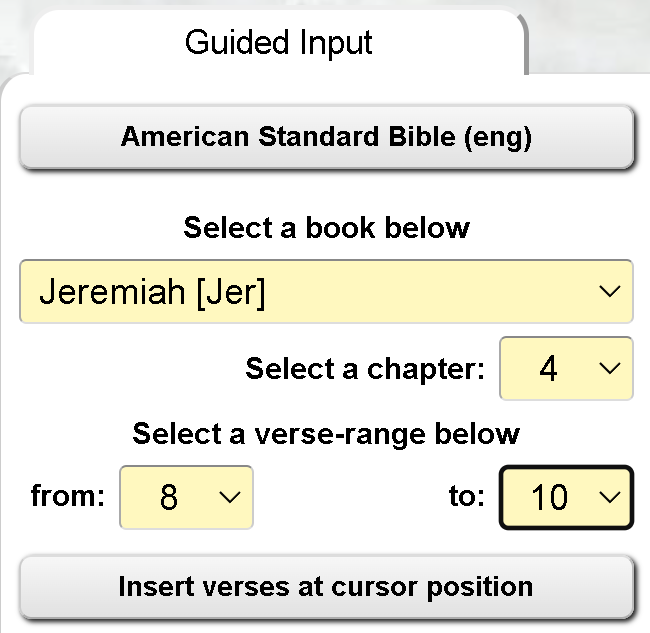Click the chevron arrow of the book selector

[x=608, y=292]
